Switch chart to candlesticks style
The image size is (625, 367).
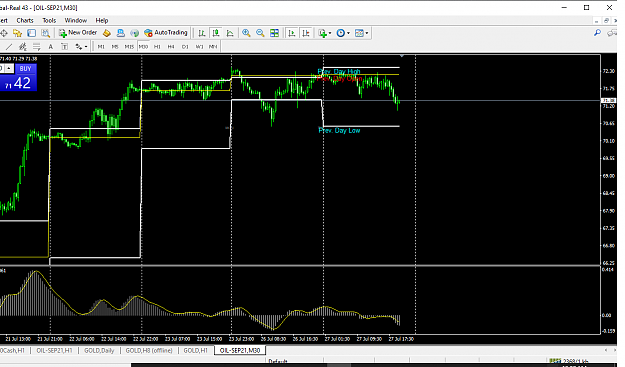[216, 33]
